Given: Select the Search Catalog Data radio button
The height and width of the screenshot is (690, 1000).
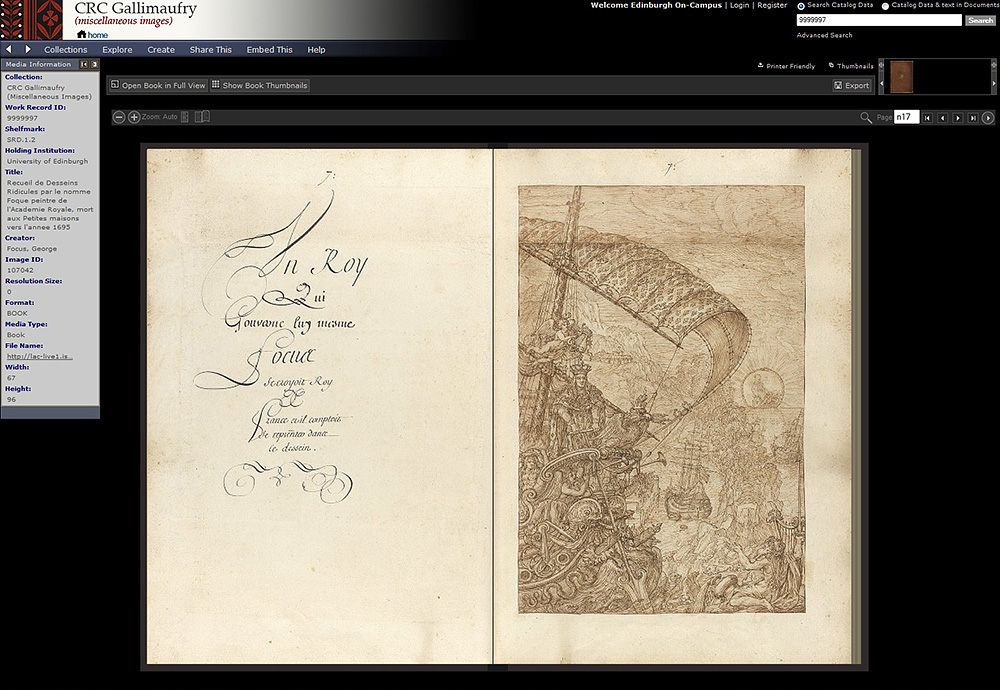Looking at the screenshot, I should [x=802, y=6].
